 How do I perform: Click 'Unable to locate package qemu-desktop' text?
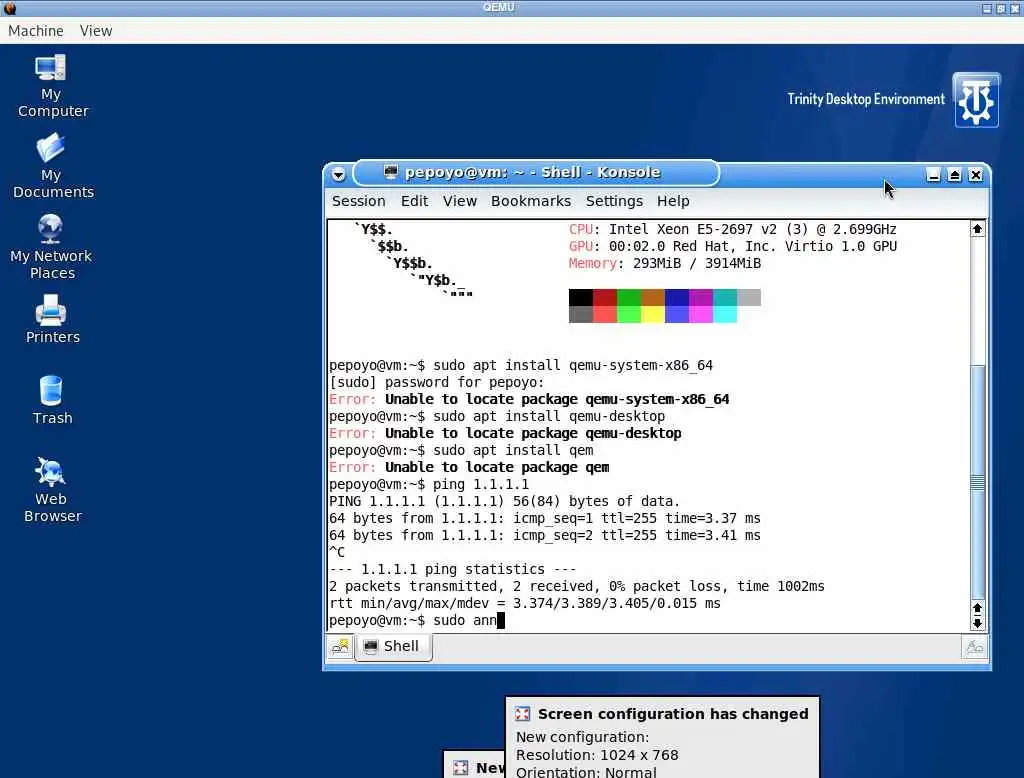tap(533, 433)
